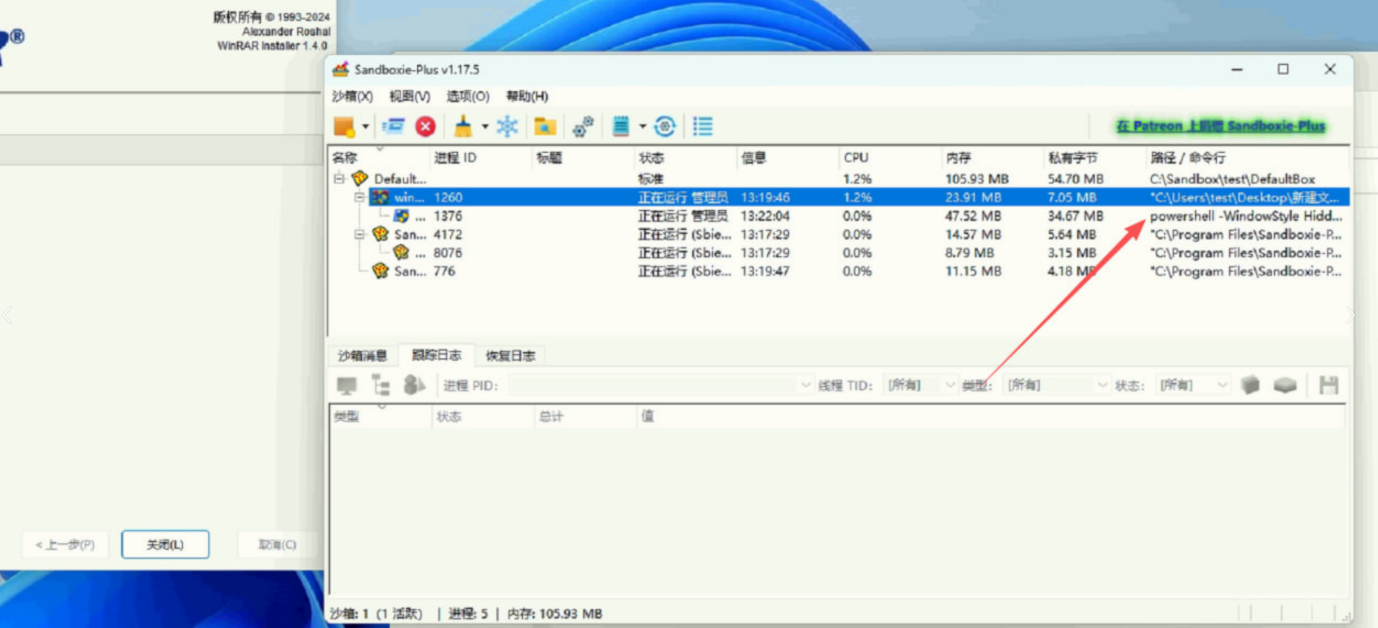Click the users icon in trace log toolbar
The width and height of the screenshot is (1378, 628).
click(x=414, y=385)
